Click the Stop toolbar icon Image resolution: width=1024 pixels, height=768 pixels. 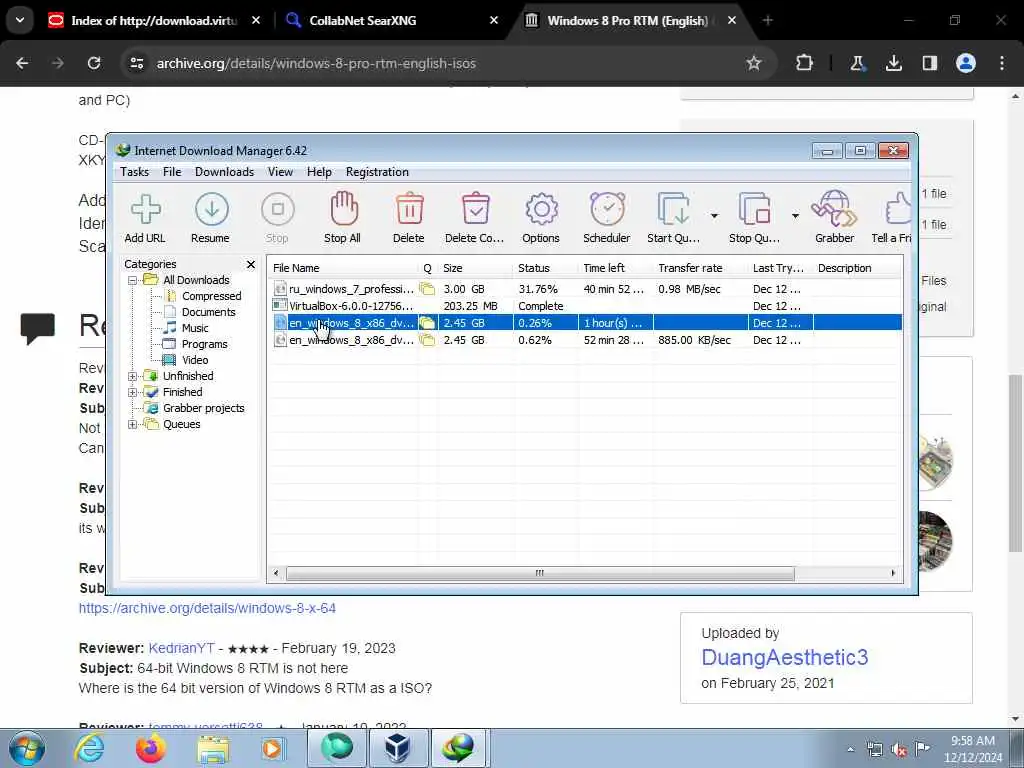point(277,217)
